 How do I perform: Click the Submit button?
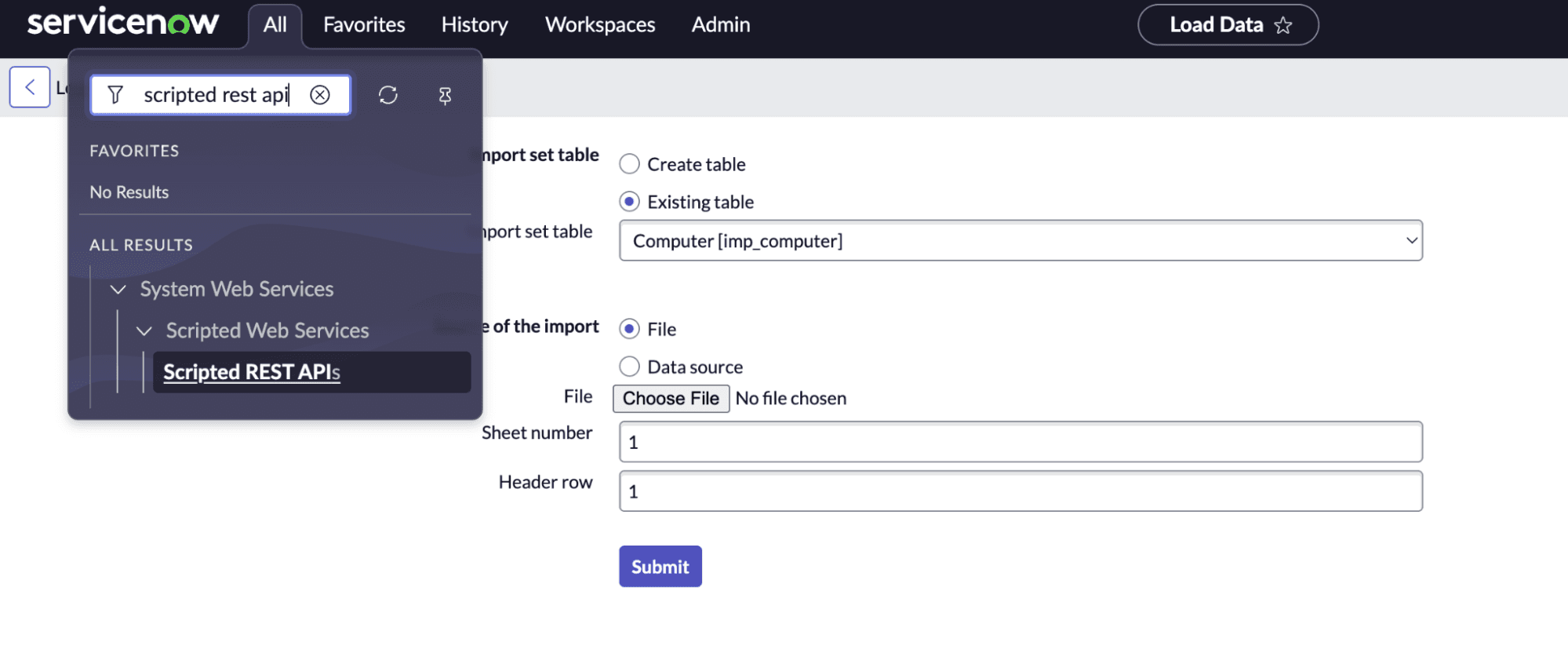point(660,567)
